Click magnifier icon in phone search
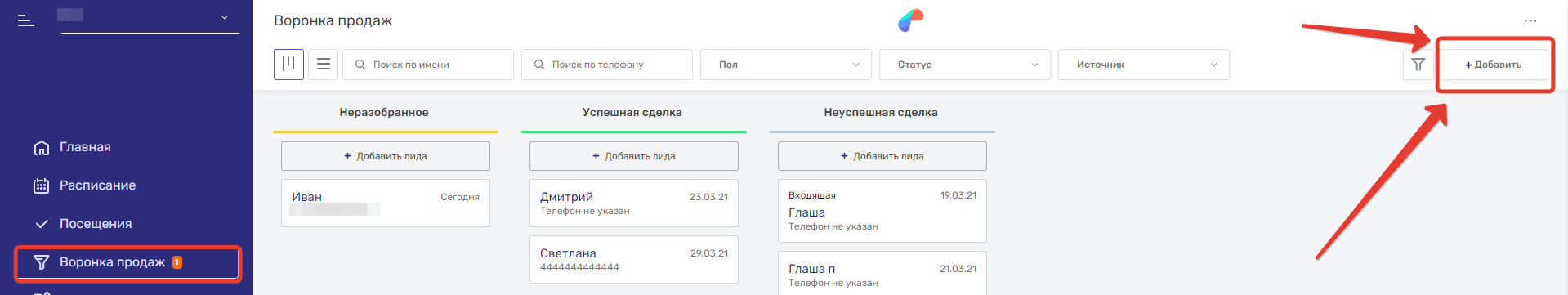The width and height of the screenshot is (1568, 295). pos(539,65)
